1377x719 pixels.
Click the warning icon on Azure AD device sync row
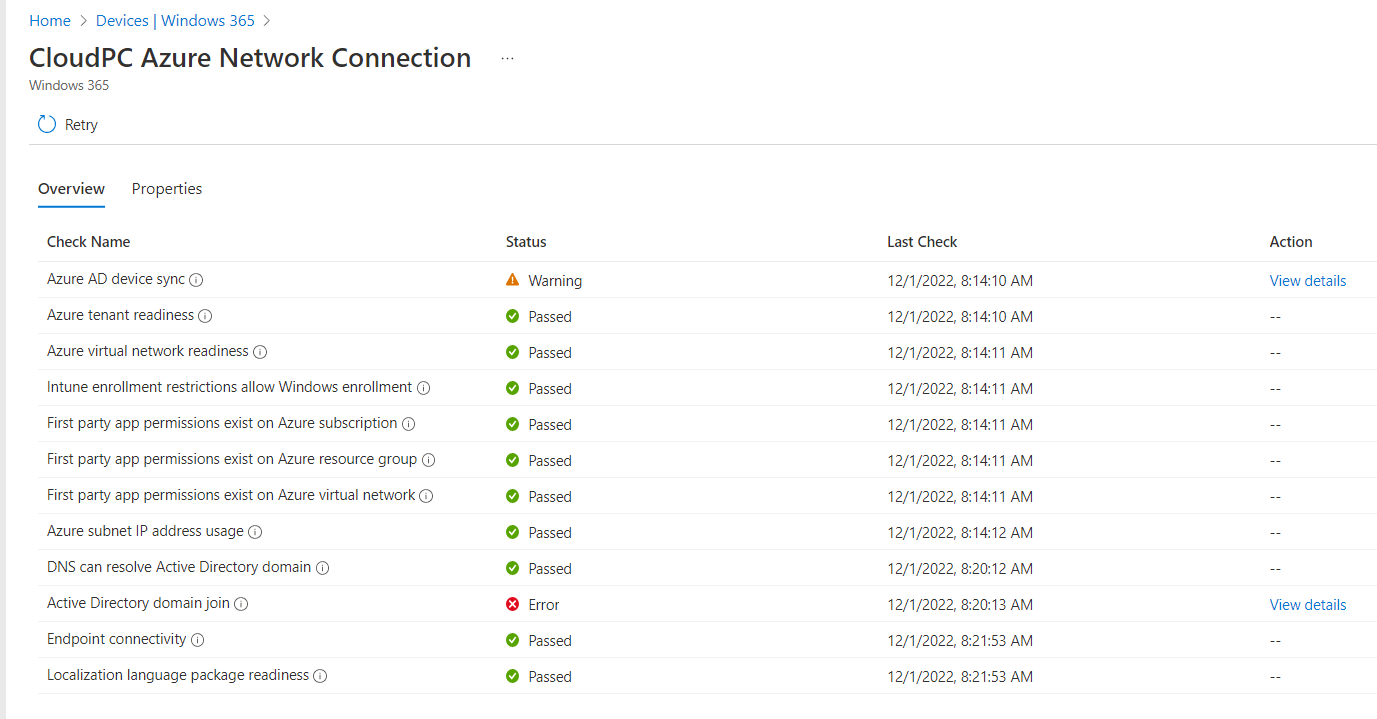point(515,281)
